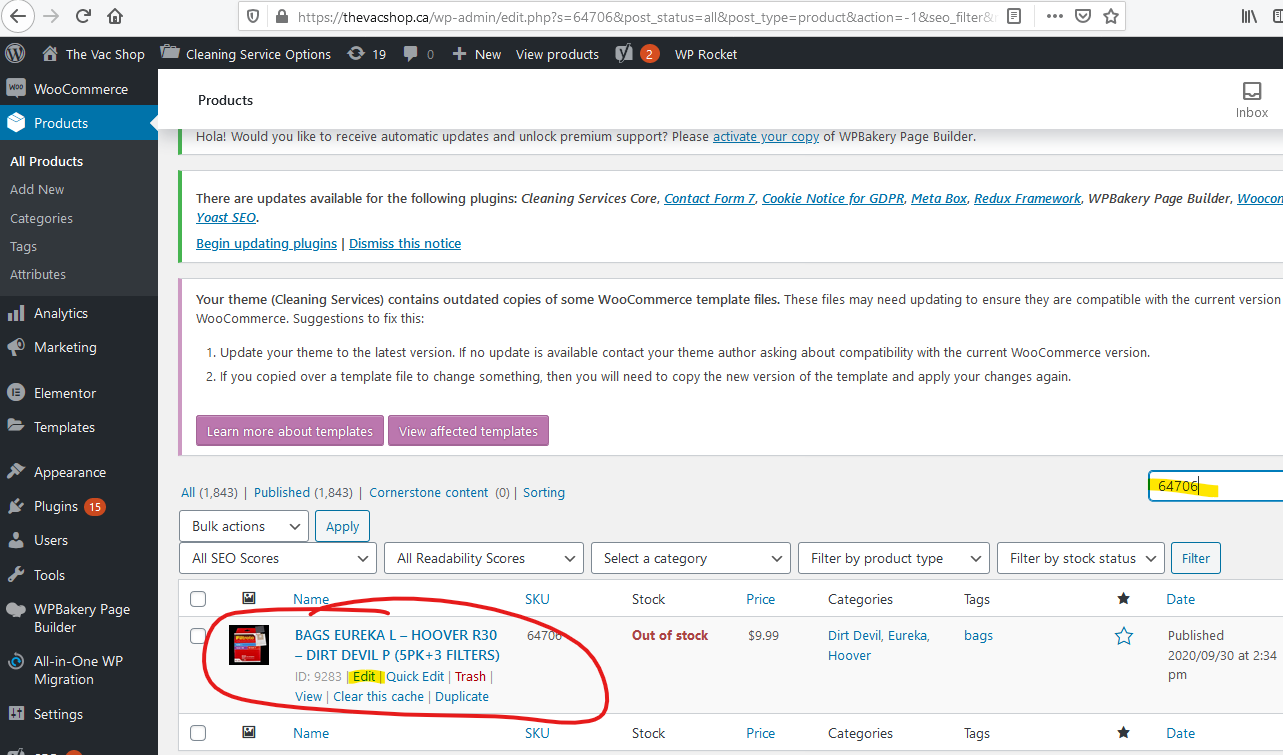Dismiss this notice about plugin updates
The image size is (1283, 755).
coord(405,243)
